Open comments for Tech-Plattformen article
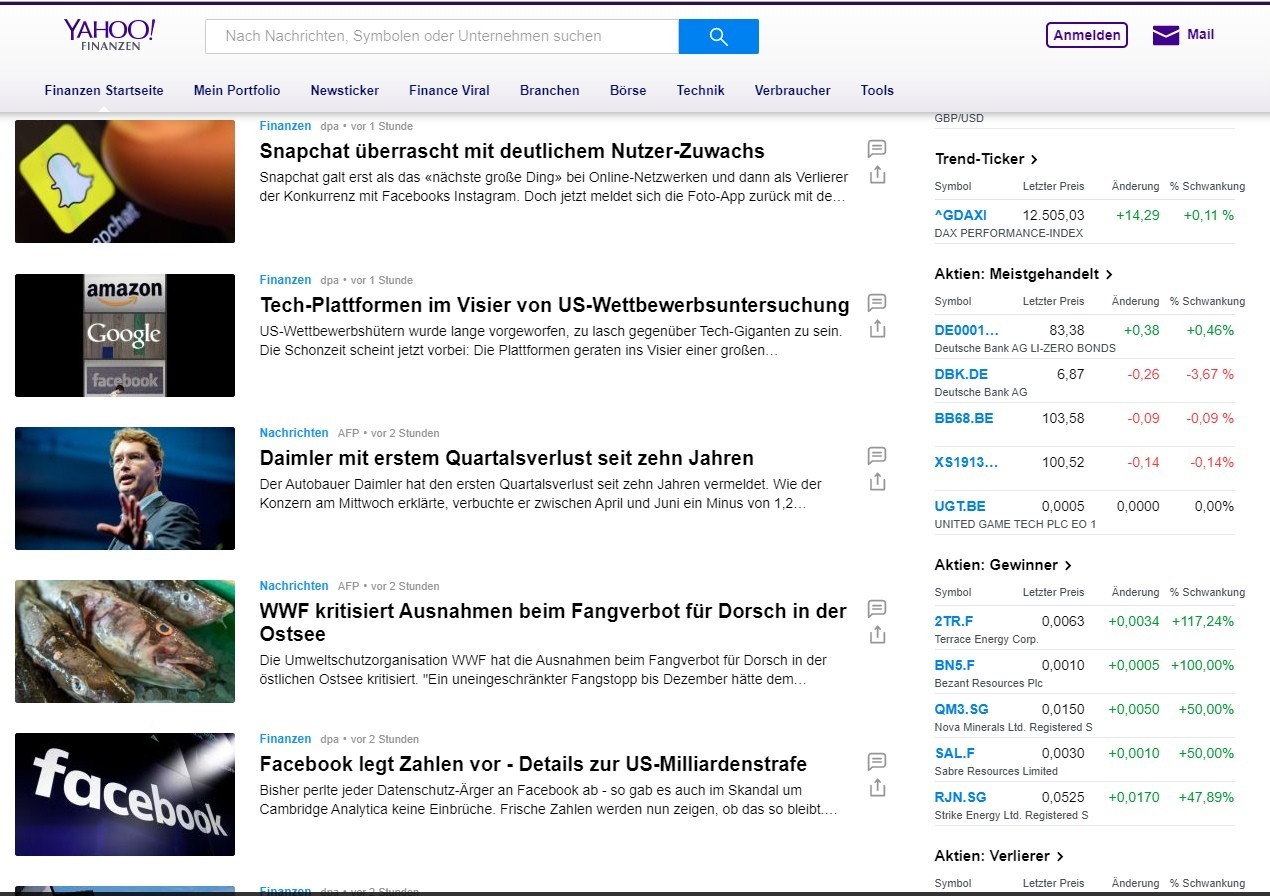The image size is (1270, 896). [877, 303]
